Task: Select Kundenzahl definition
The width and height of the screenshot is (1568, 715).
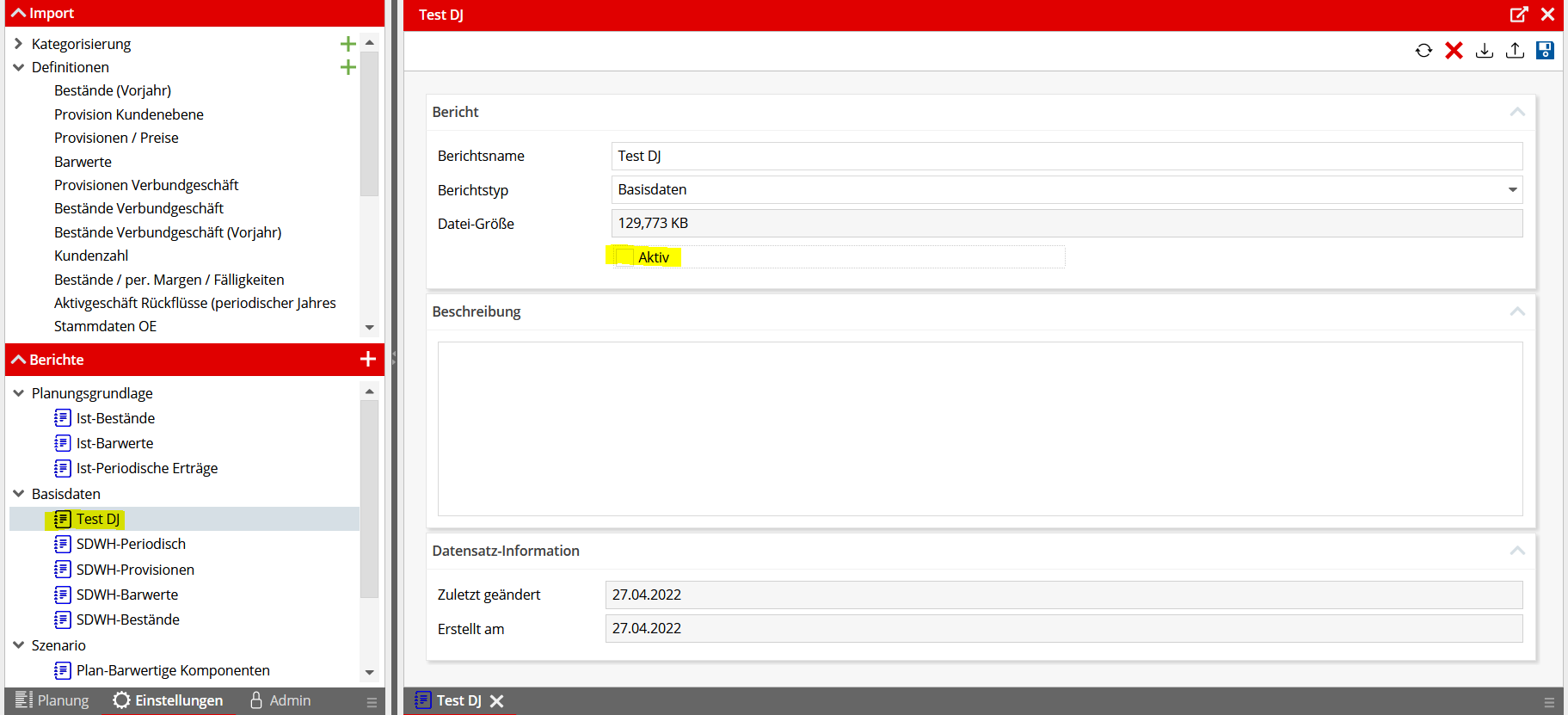Action: [91, 256]
